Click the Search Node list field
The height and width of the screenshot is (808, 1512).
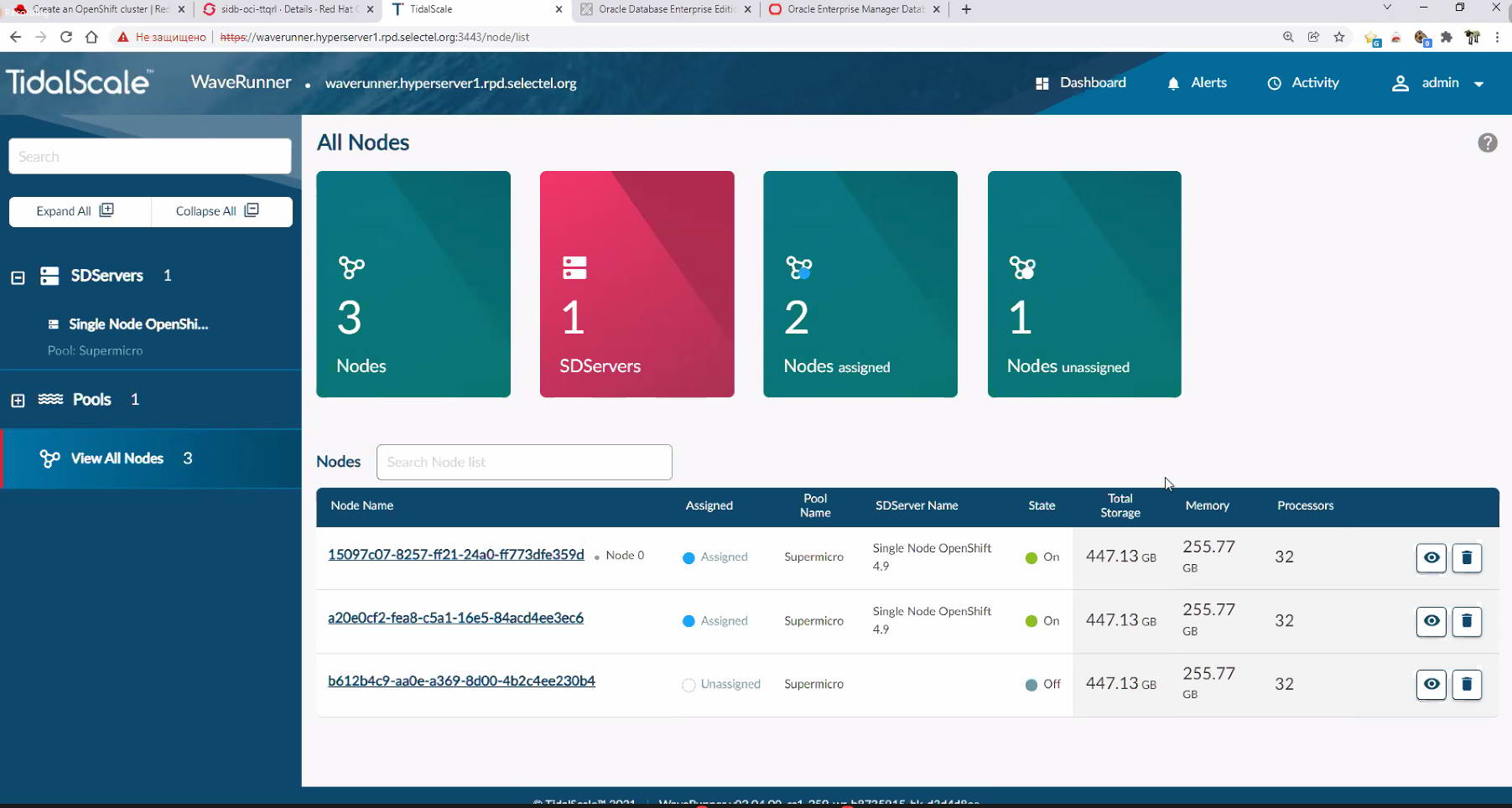coord(524,462)
